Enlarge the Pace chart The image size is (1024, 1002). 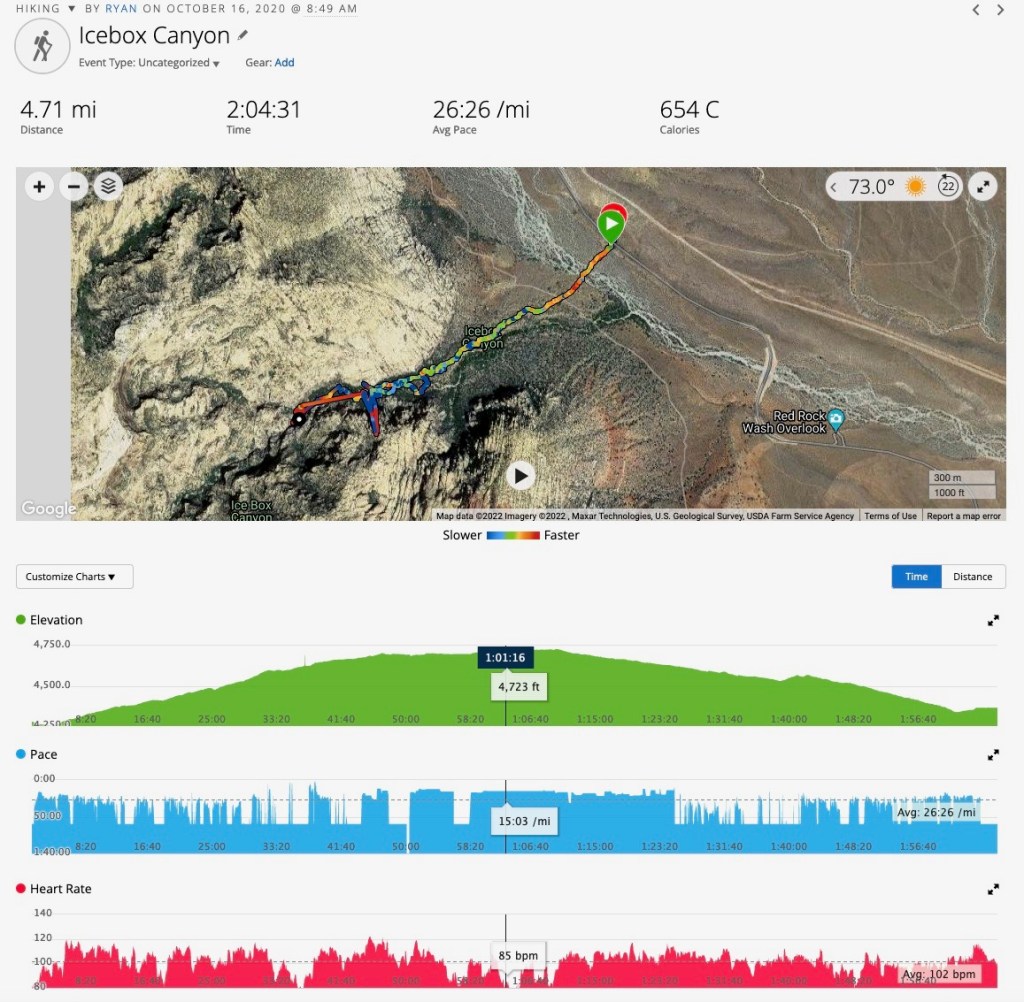(x=993, y=755)
